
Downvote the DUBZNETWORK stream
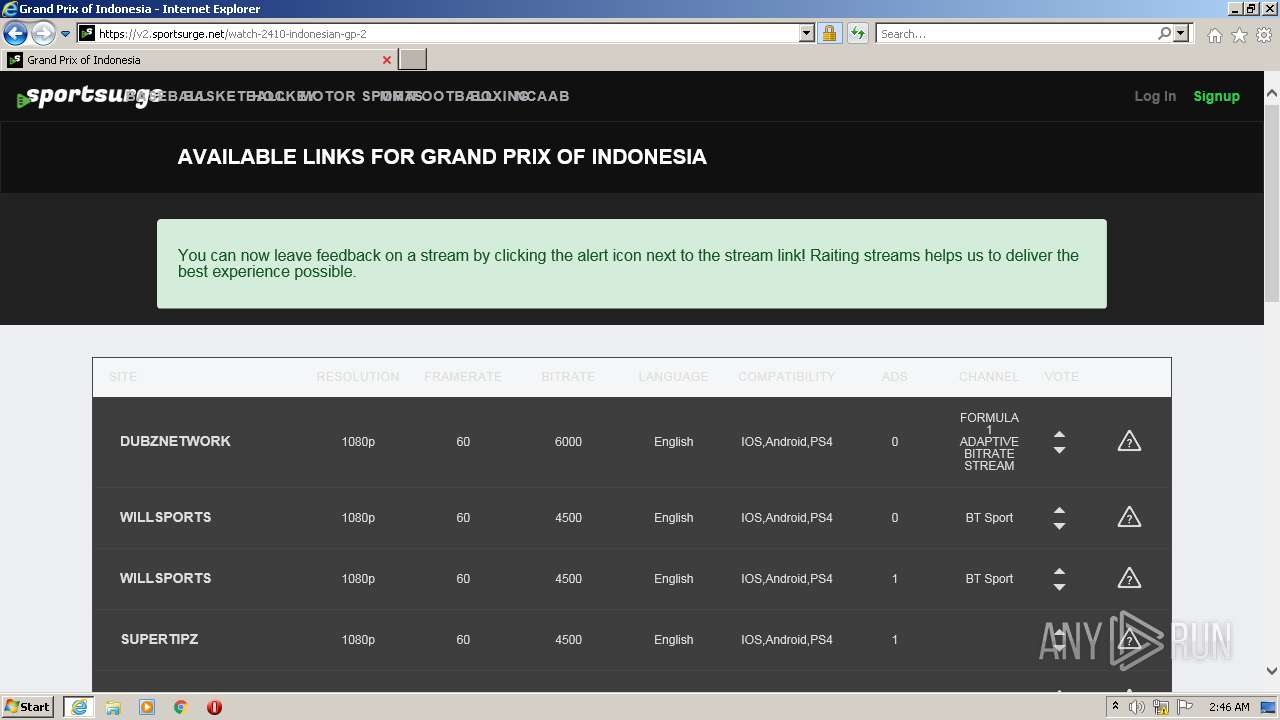[1059, 450]
